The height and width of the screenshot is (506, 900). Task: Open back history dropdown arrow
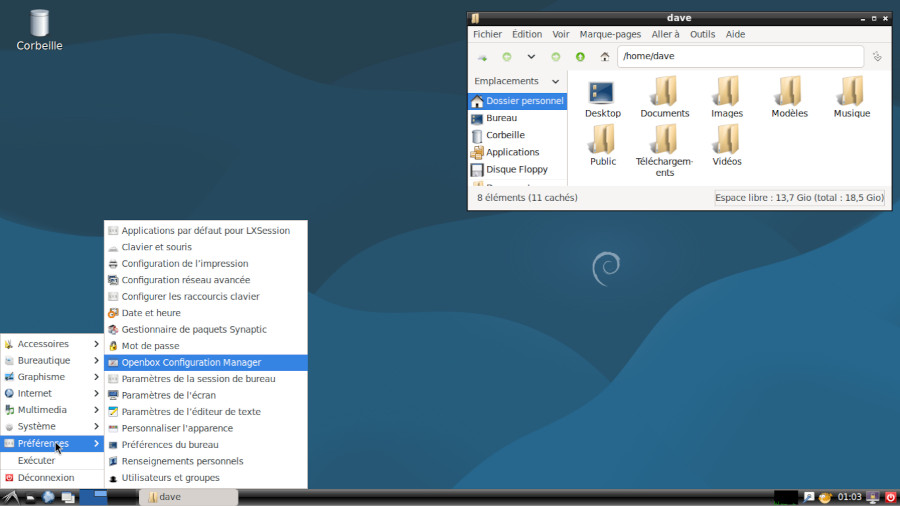point(531,57)
